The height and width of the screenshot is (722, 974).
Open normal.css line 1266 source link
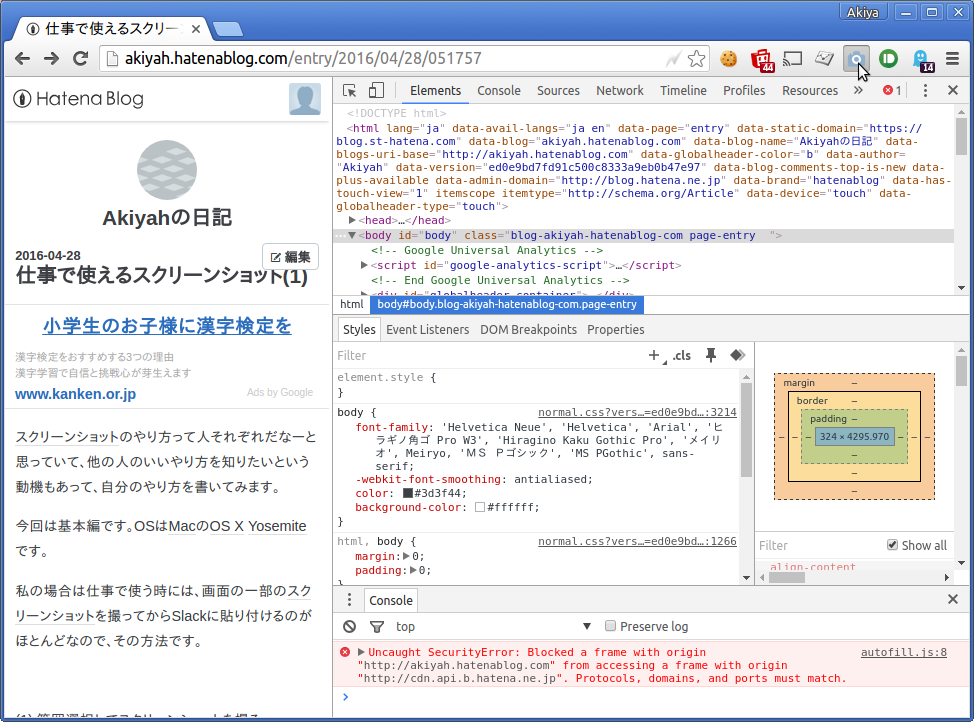(637, 541)
